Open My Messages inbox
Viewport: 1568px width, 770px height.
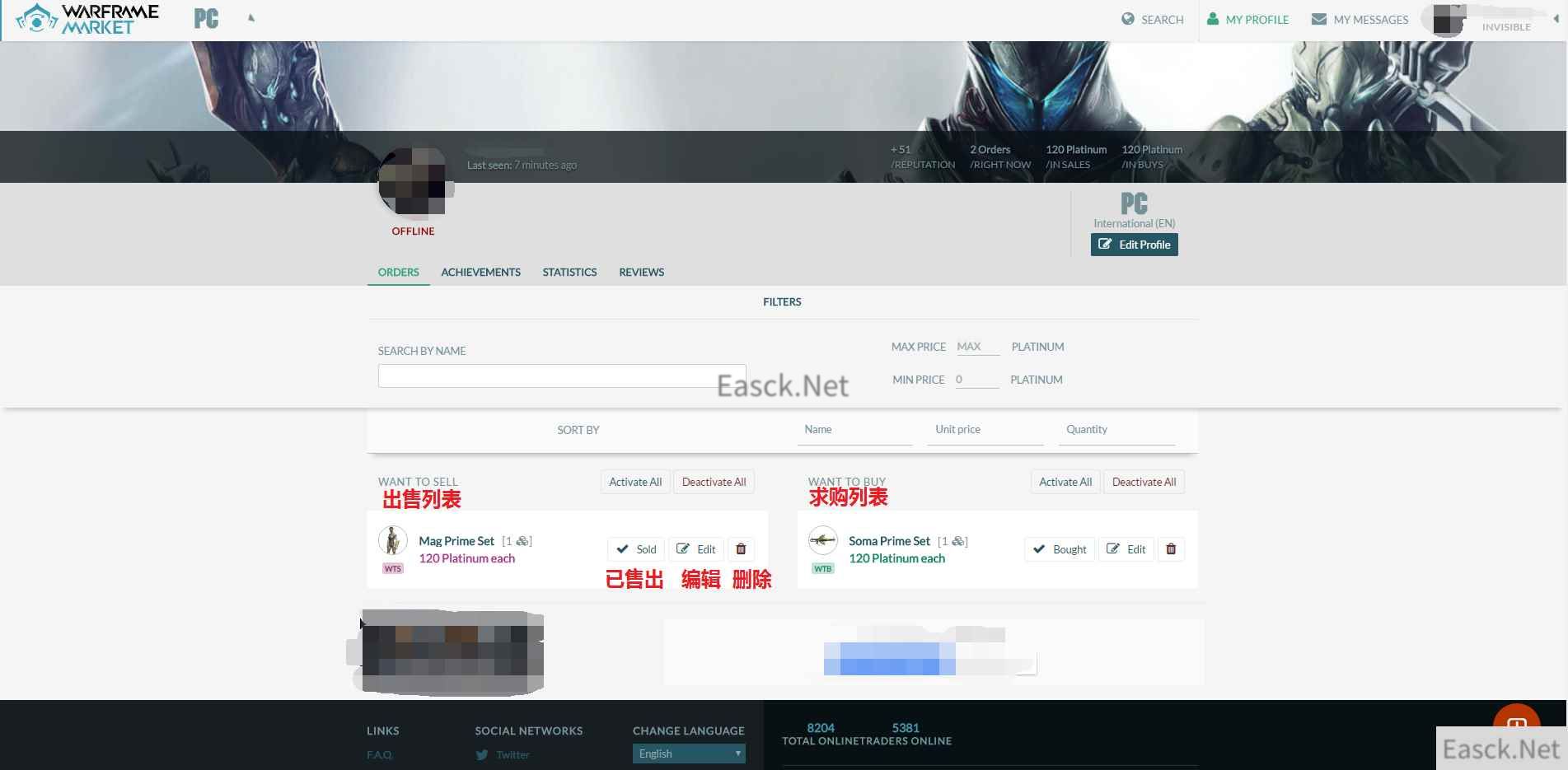click(x=1360, y=19)
